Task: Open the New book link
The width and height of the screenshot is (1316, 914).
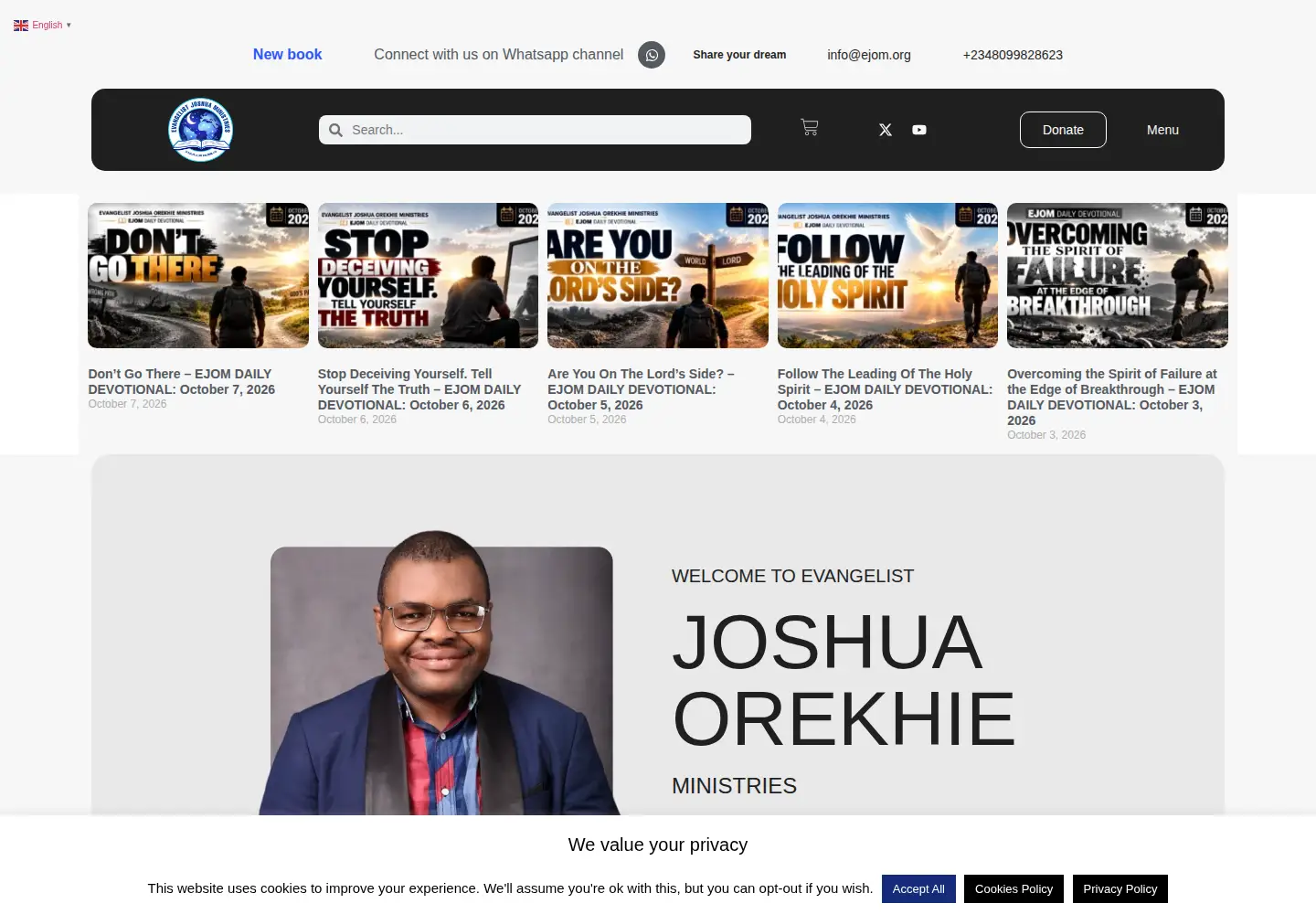Action: point(288,55)
